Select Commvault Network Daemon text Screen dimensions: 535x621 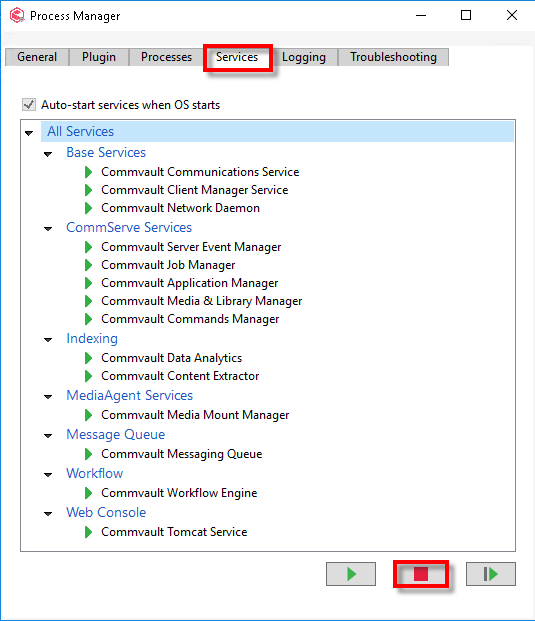pyautogui.click(x=181, y=208)
